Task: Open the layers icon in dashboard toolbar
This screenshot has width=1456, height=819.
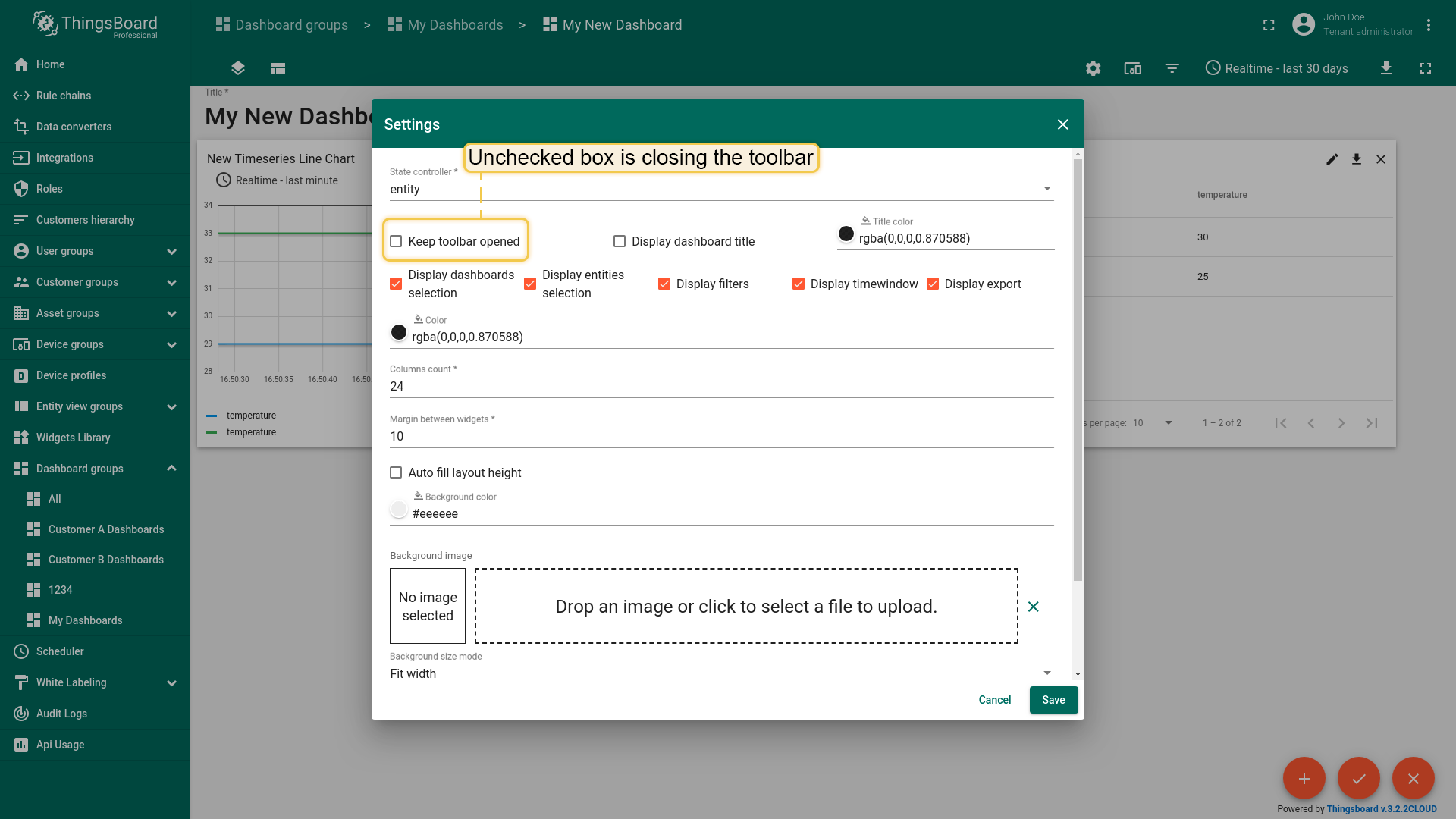Action: coord(238,68)
